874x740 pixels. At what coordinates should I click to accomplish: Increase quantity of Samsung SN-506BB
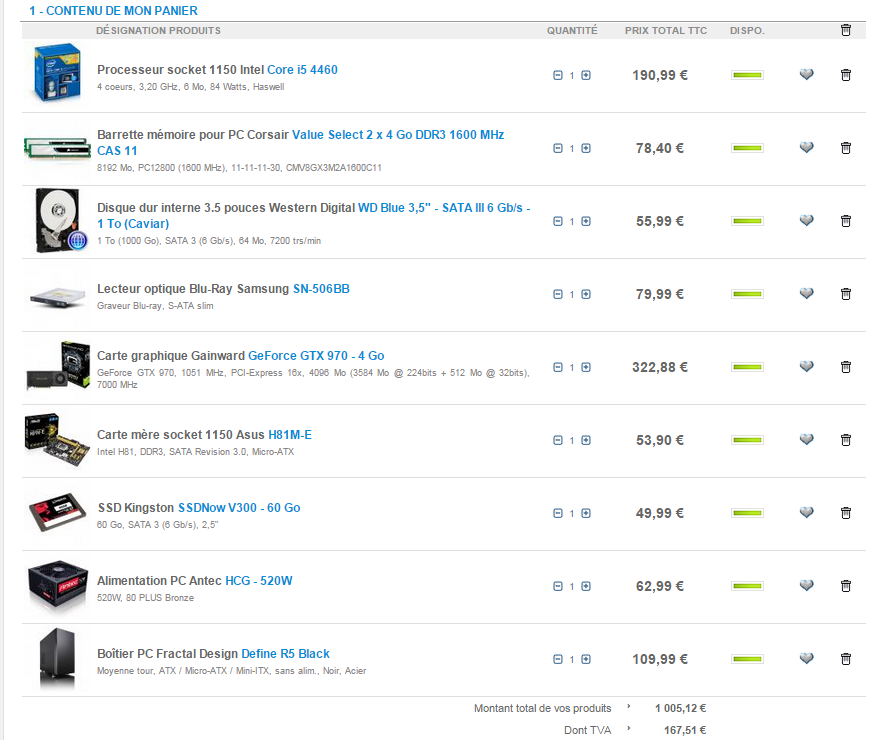pos(586,294)
